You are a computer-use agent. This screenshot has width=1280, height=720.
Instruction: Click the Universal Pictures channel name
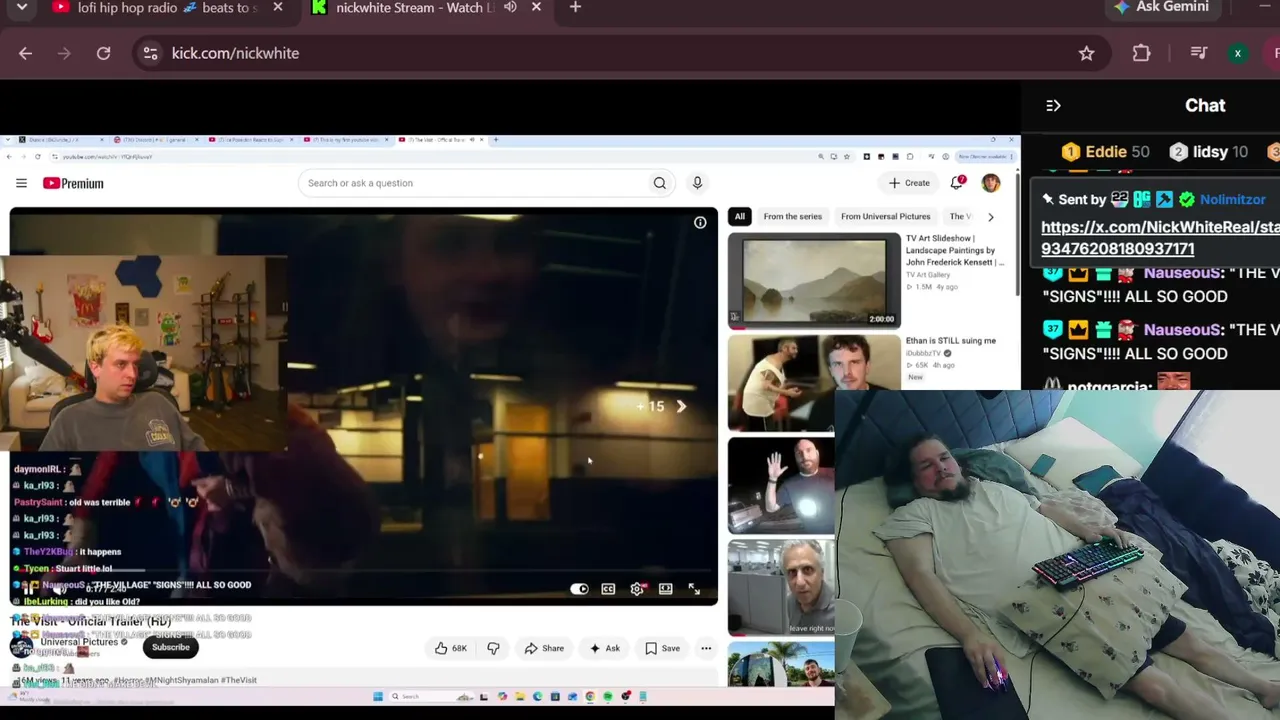(79, 642)
